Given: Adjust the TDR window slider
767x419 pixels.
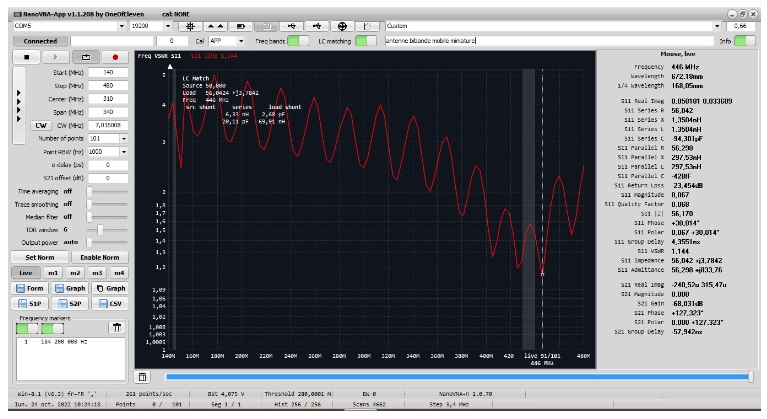Looking at the screenshot, I should click(x=99, y=229).
